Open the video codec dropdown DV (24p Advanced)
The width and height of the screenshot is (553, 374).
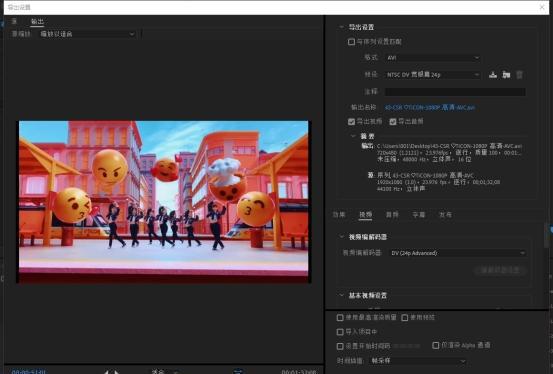click(x=458, y=253)
